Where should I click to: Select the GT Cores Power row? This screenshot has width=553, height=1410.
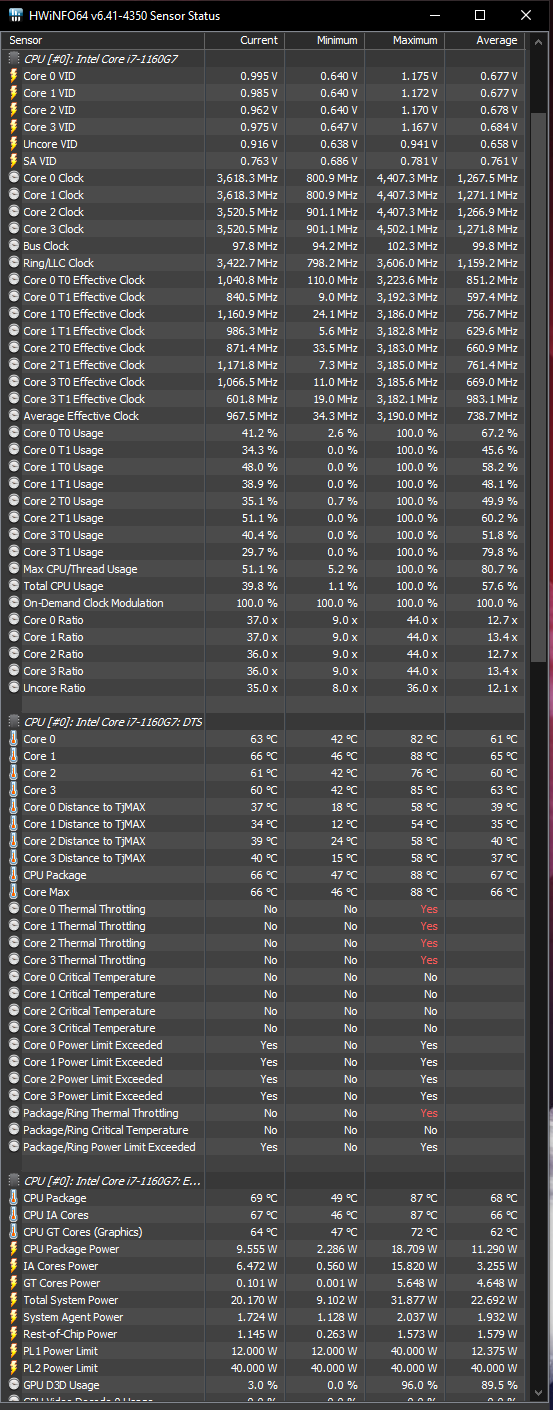[x=264, y=1283]
